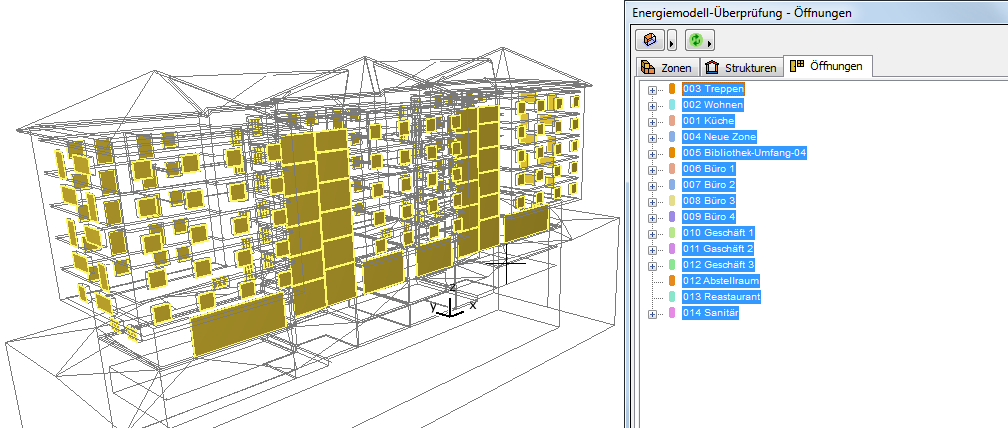Click the 009 Büro 4 purple color marker

tap(672, 217)
